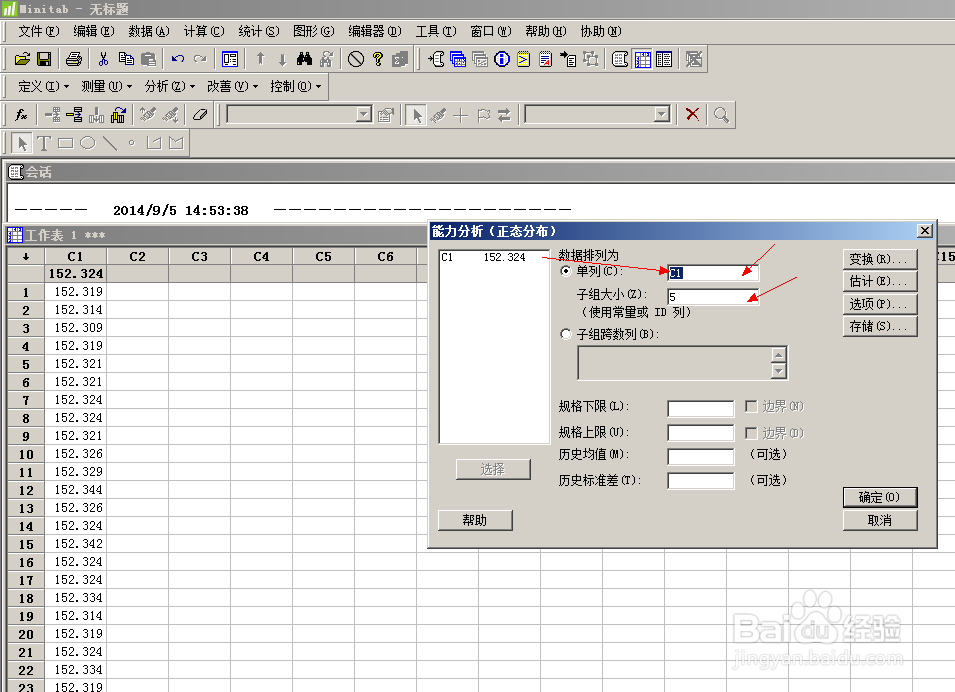This screenshot has height=692, width=955.
Task: Click the fx calculator function icon
Action: pos(21,115)
